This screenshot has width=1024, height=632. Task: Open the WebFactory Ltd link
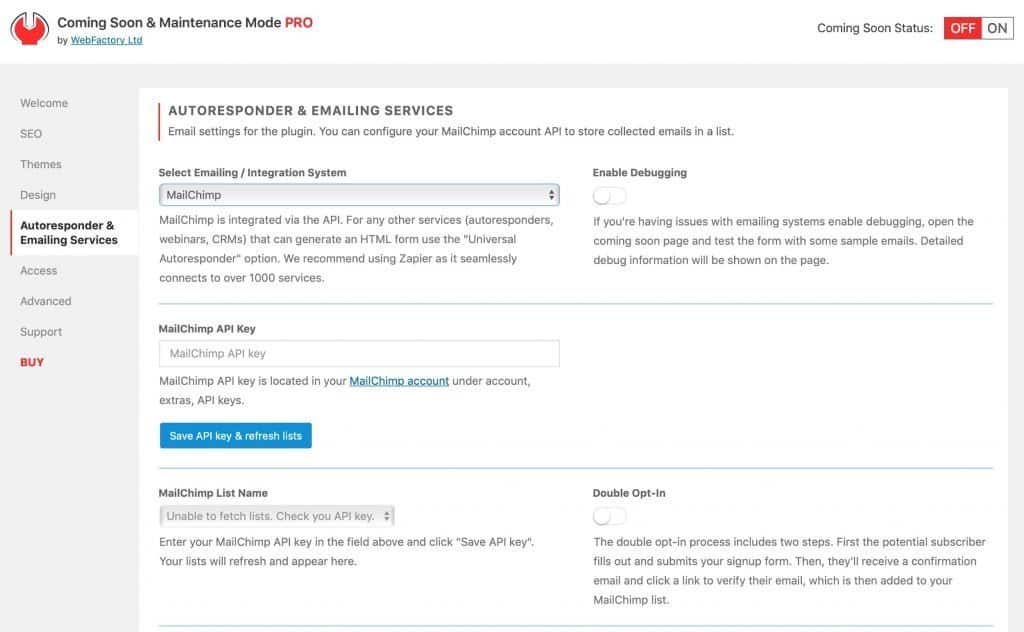106,40
